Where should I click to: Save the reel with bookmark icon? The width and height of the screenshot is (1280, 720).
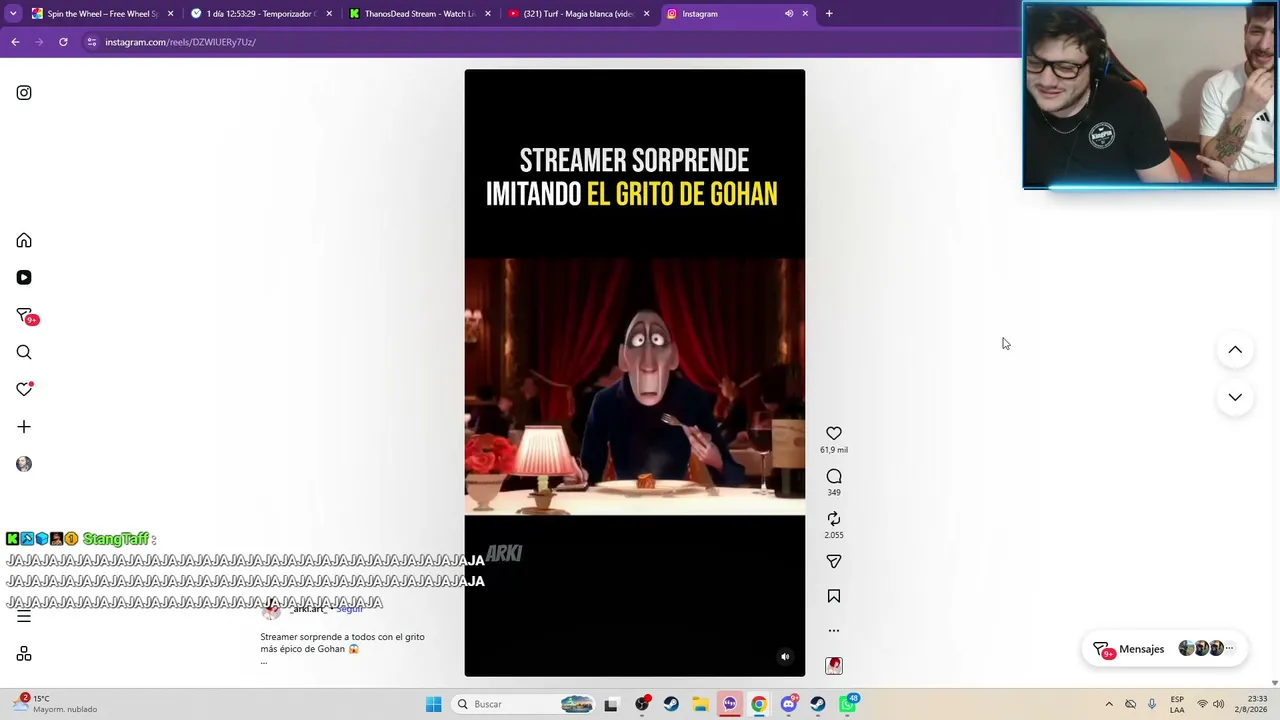834,596
